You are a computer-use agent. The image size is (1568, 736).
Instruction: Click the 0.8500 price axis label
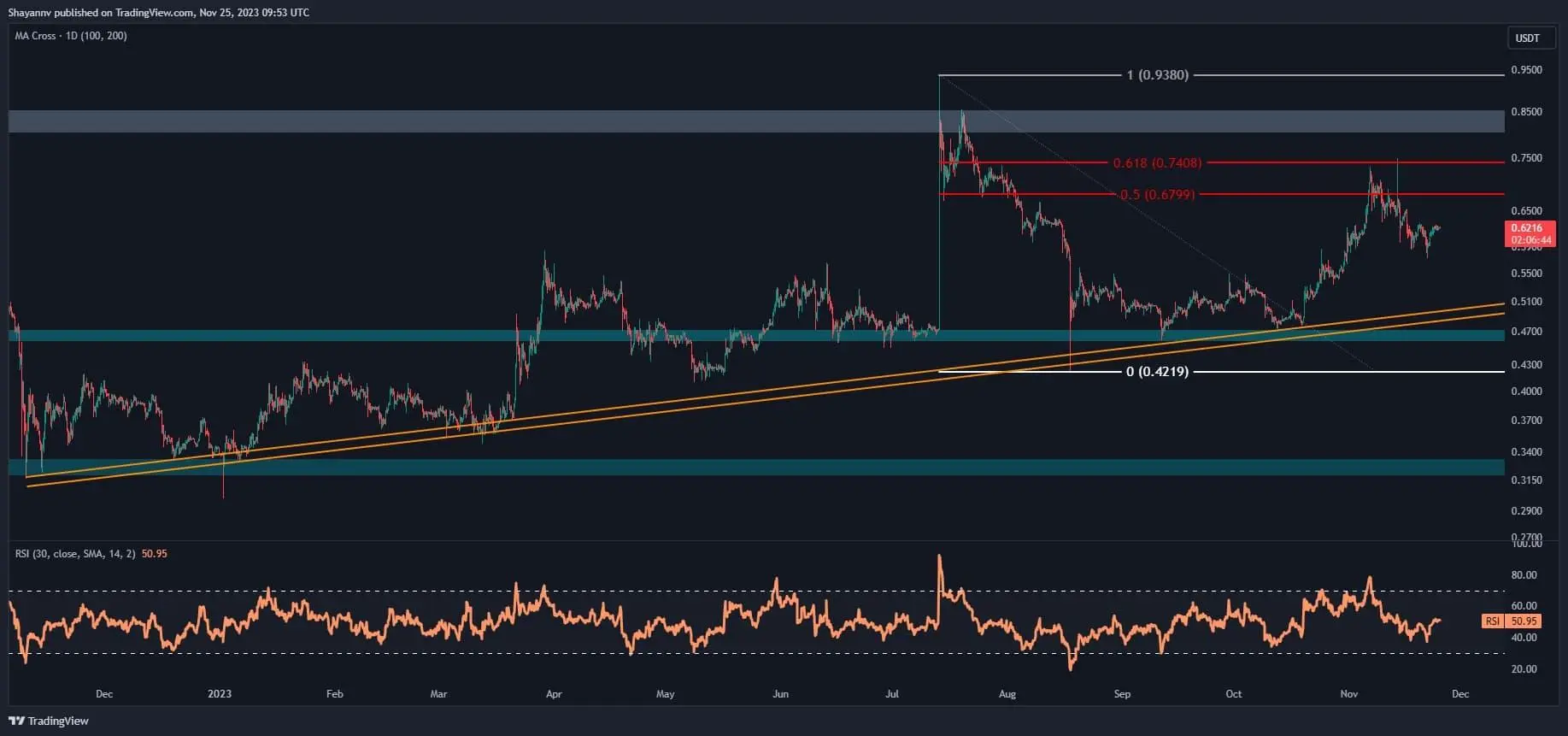(1526, 112)
